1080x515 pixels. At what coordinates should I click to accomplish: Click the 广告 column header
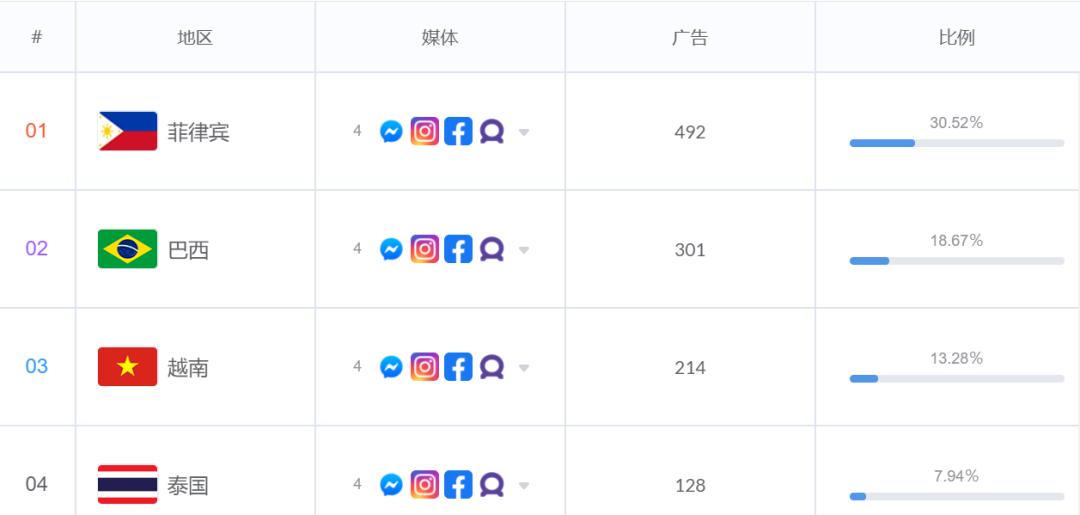click(689, 37)
